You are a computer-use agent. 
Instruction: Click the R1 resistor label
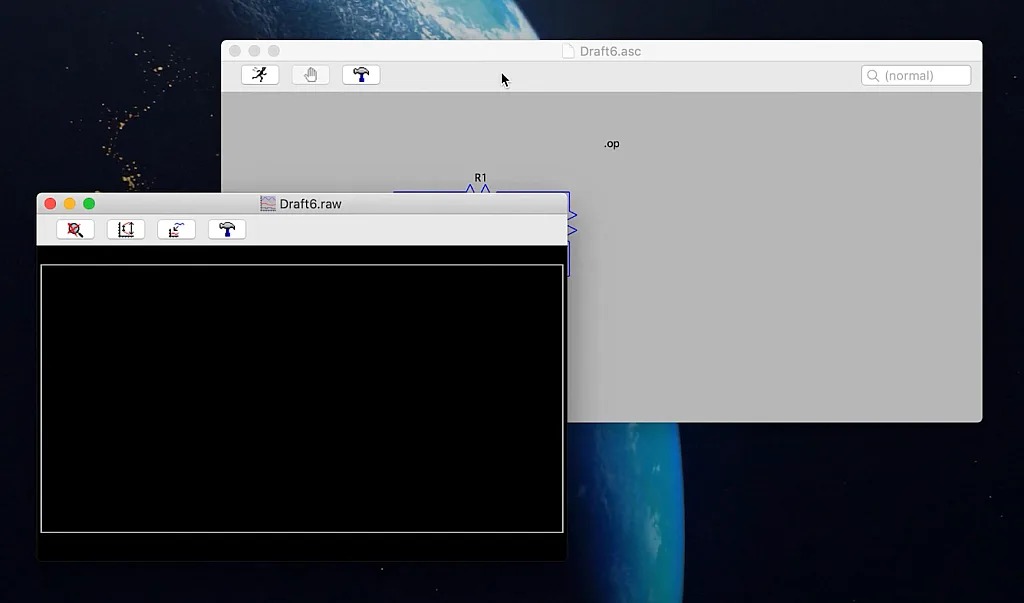pyautogui.click(x=480, y=178)
